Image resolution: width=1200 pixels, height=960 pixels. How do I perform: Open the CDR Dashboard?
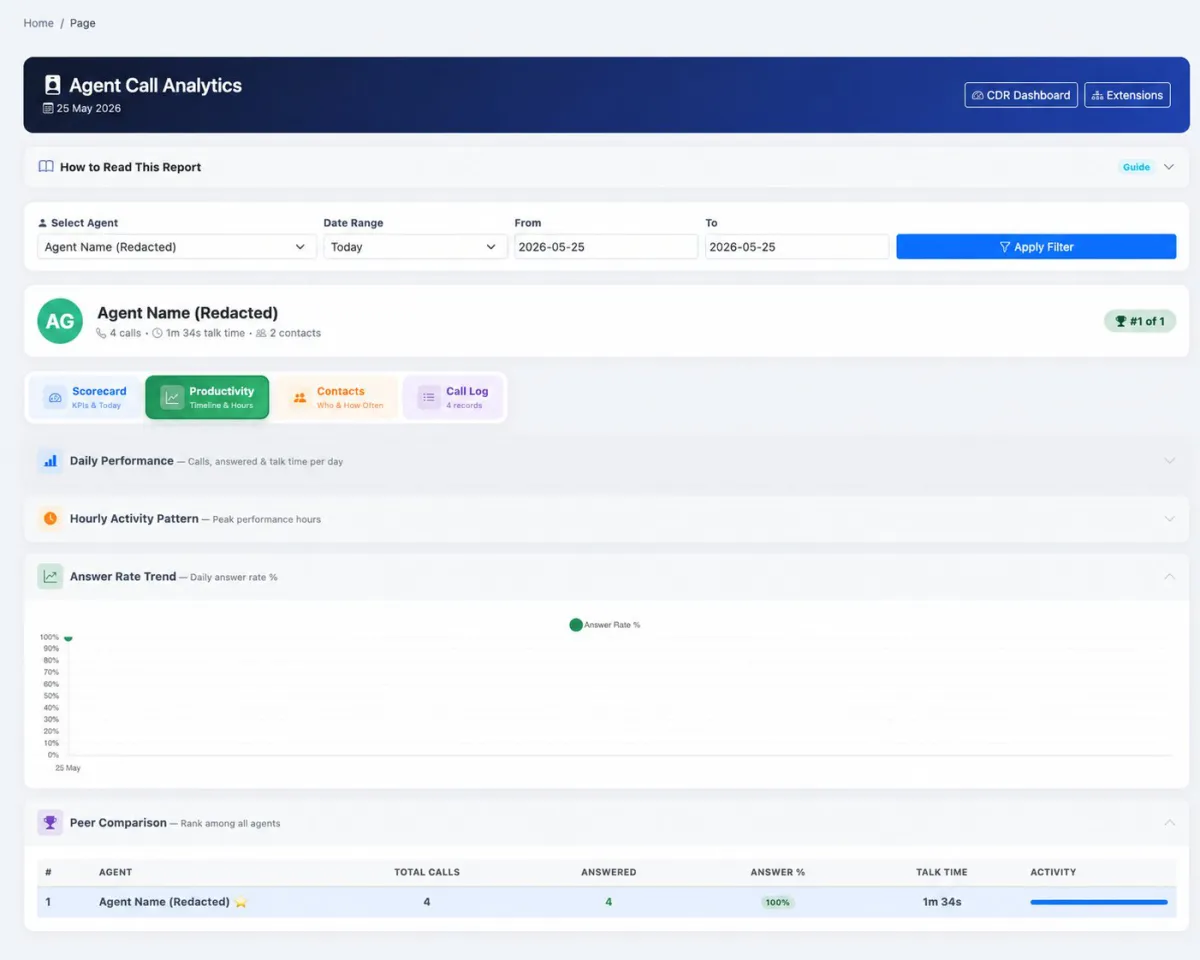tap(1021, 95)
